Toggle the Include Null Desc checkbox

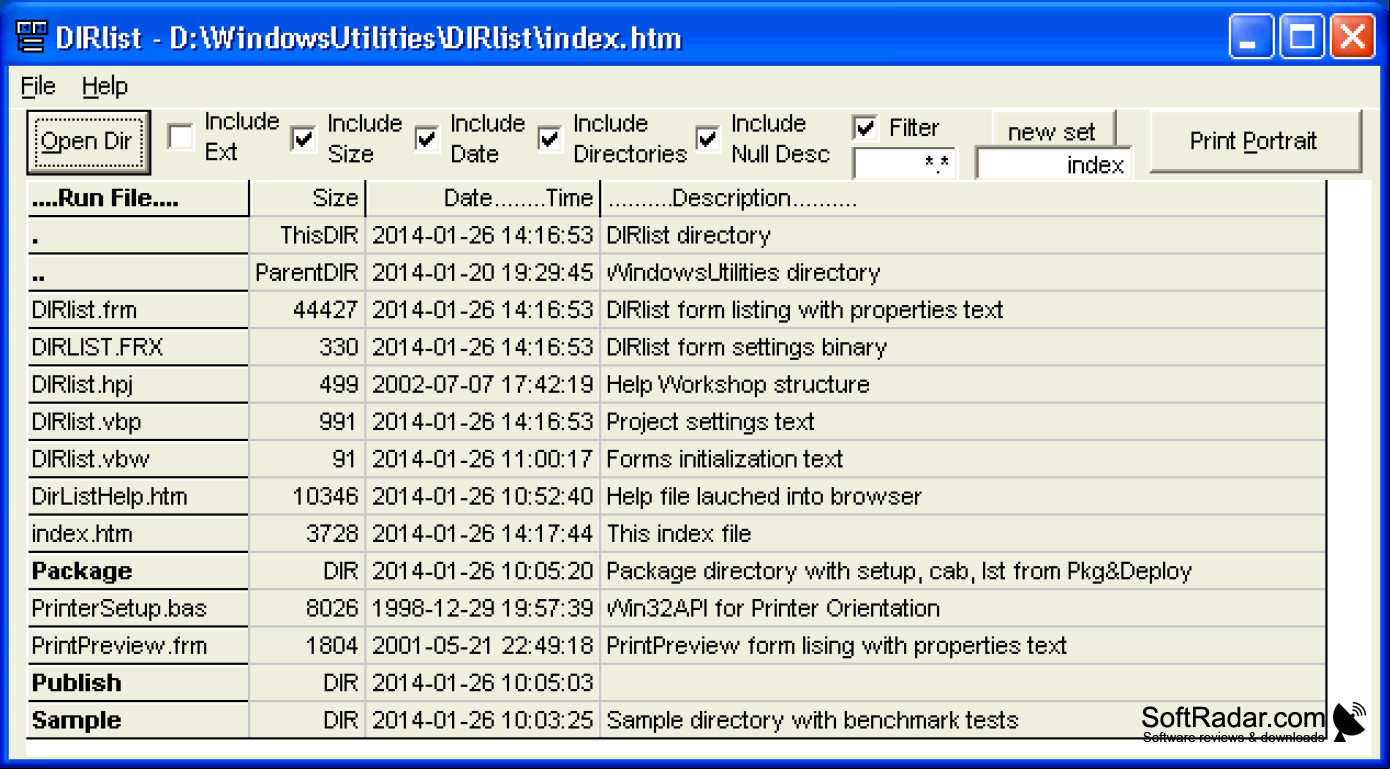(x=708, y=137)
